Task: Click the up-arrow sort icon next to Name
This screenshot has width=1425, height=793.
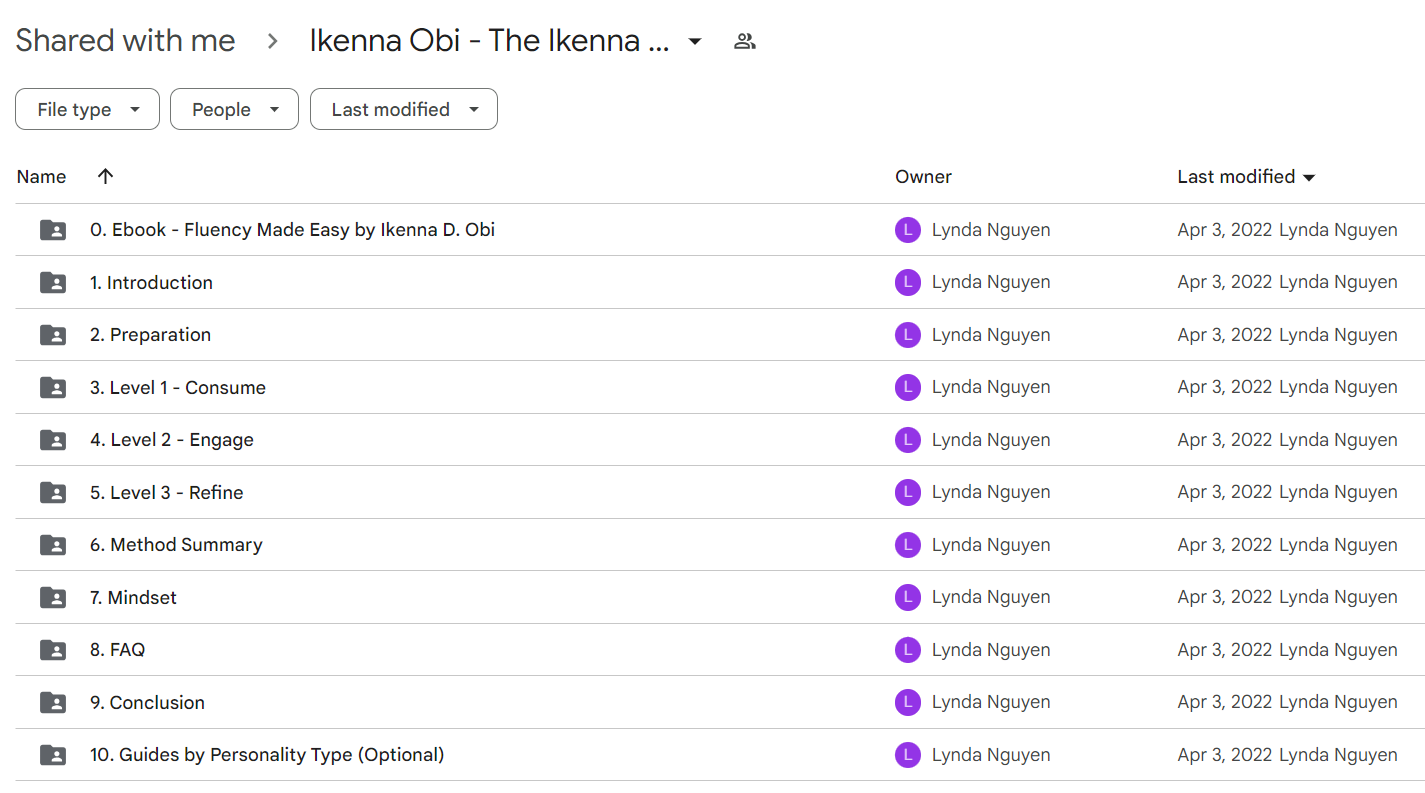Action: [105, 176]
